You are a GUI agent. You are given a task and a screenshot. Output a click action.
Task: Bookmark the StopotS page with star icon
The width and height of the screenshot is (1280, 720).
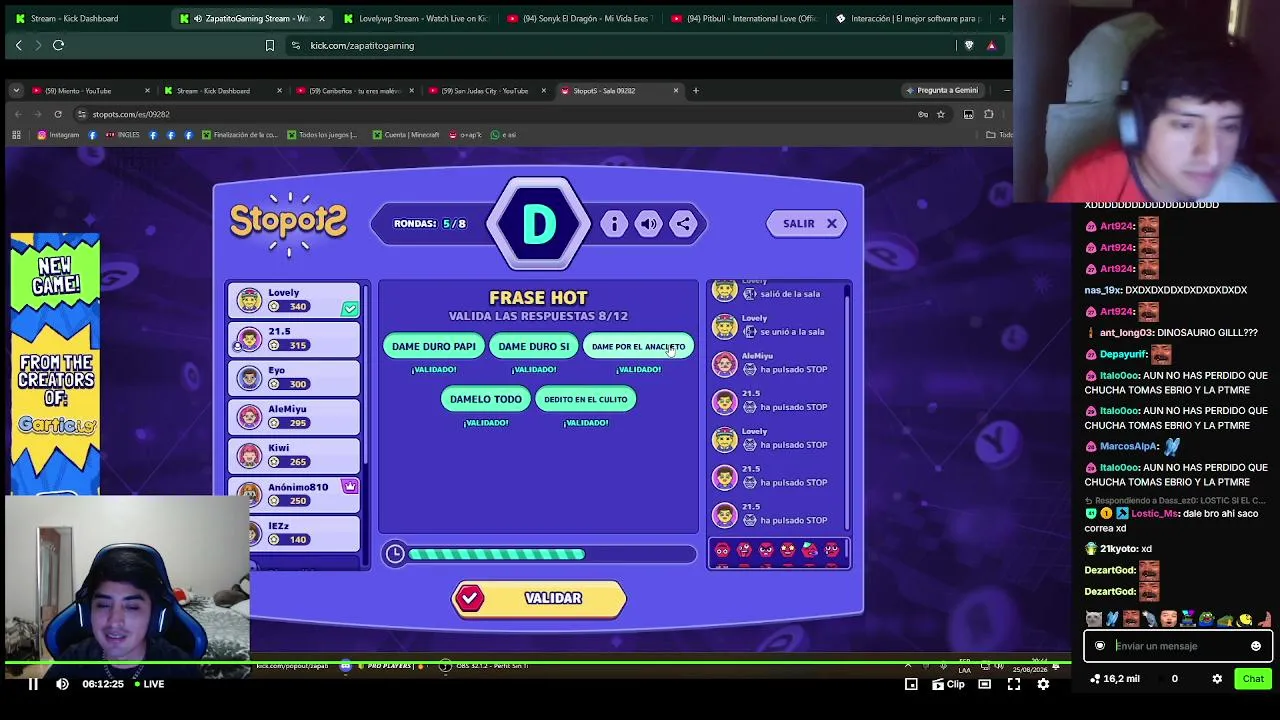[941, 114]
